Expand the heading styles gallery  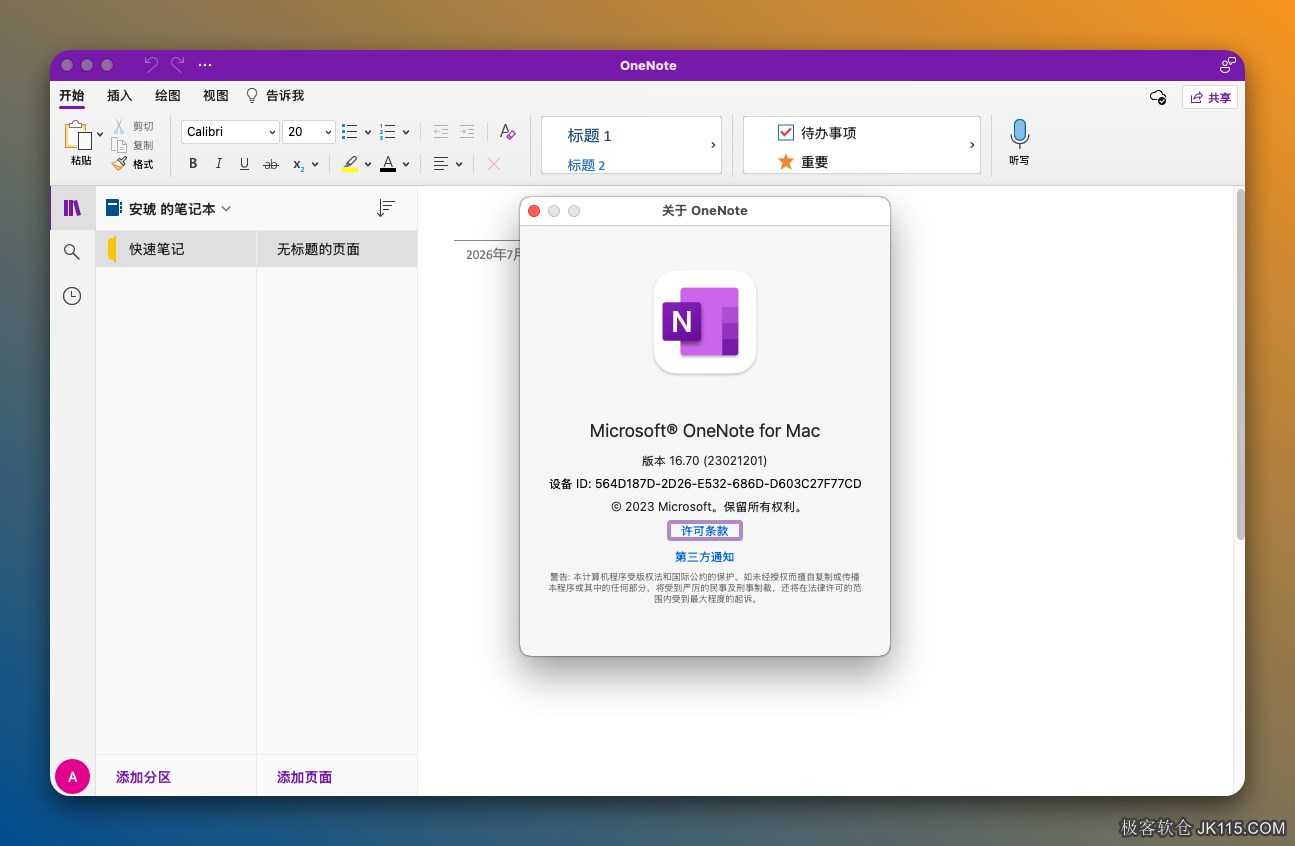(x=713, y=145)
